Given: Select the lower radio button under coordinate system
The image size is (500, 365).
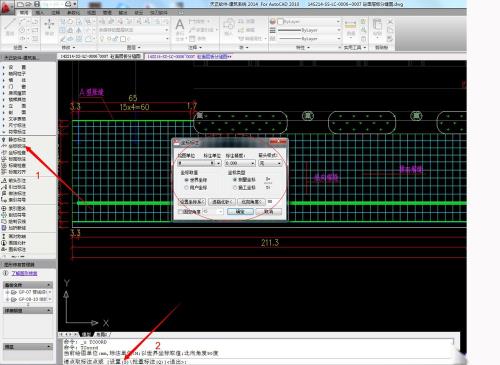Looking at the screenshot, I should point(186,188).
